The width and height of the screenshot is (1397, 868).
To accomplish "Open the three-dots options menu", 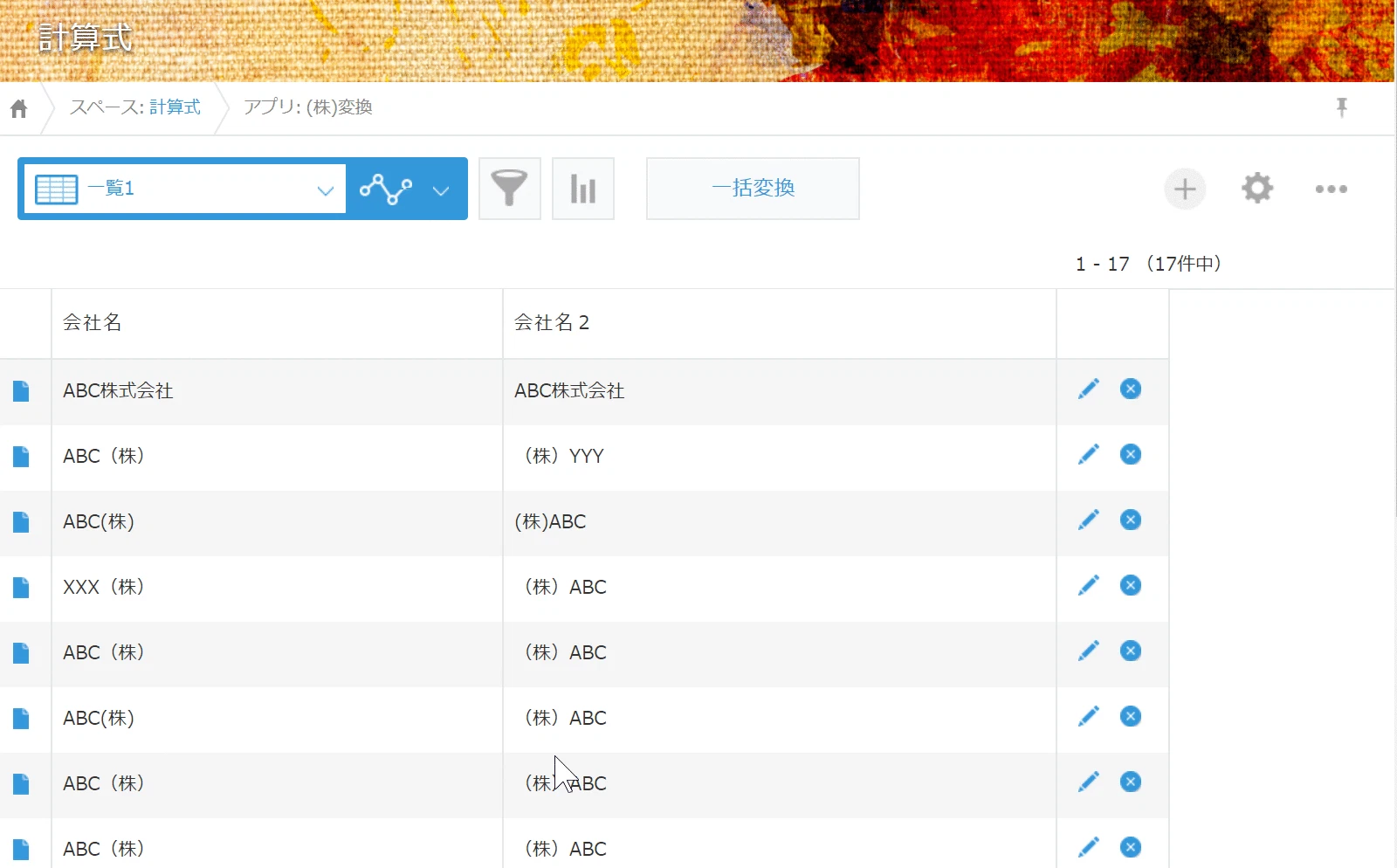I will tap(1332, 189).
